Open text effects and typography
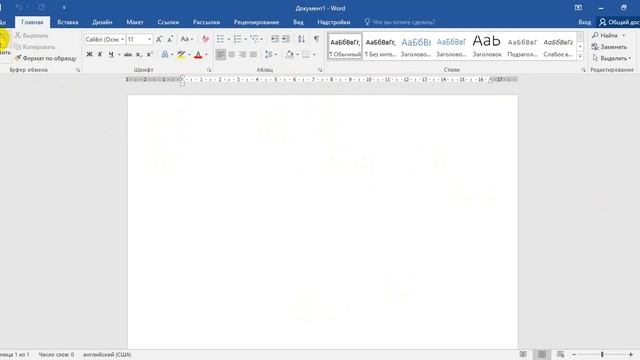This screenshot has width=640, height=360. pyautogui.click(x=165, y=54)
